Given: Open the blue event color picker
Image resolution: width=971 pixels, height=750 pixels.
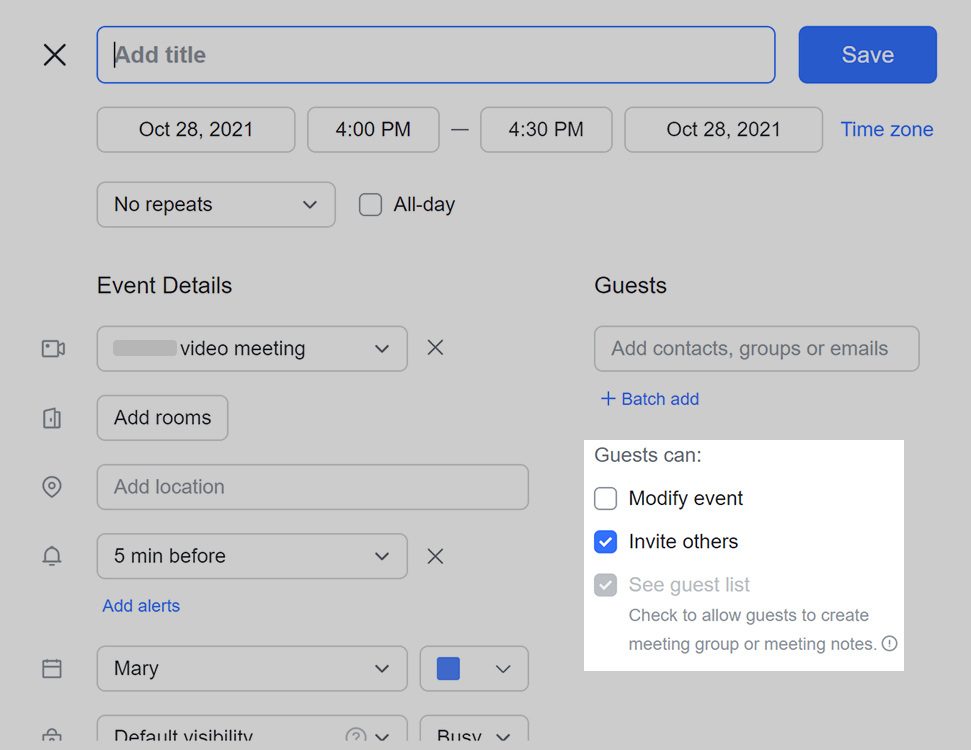Looking at the screenshot, I should 474,669.
